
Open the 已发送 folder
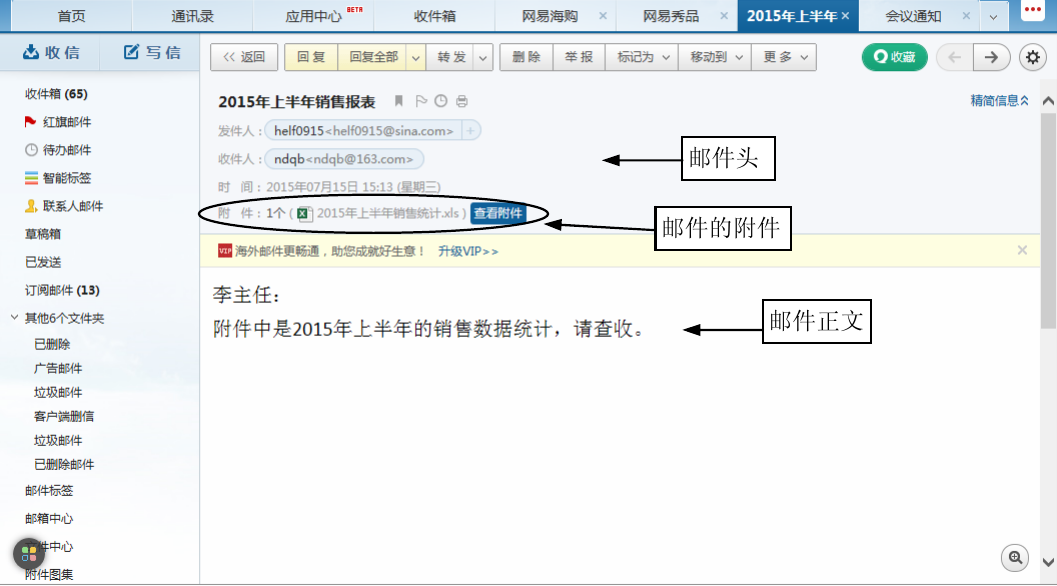tap(43, 262)
